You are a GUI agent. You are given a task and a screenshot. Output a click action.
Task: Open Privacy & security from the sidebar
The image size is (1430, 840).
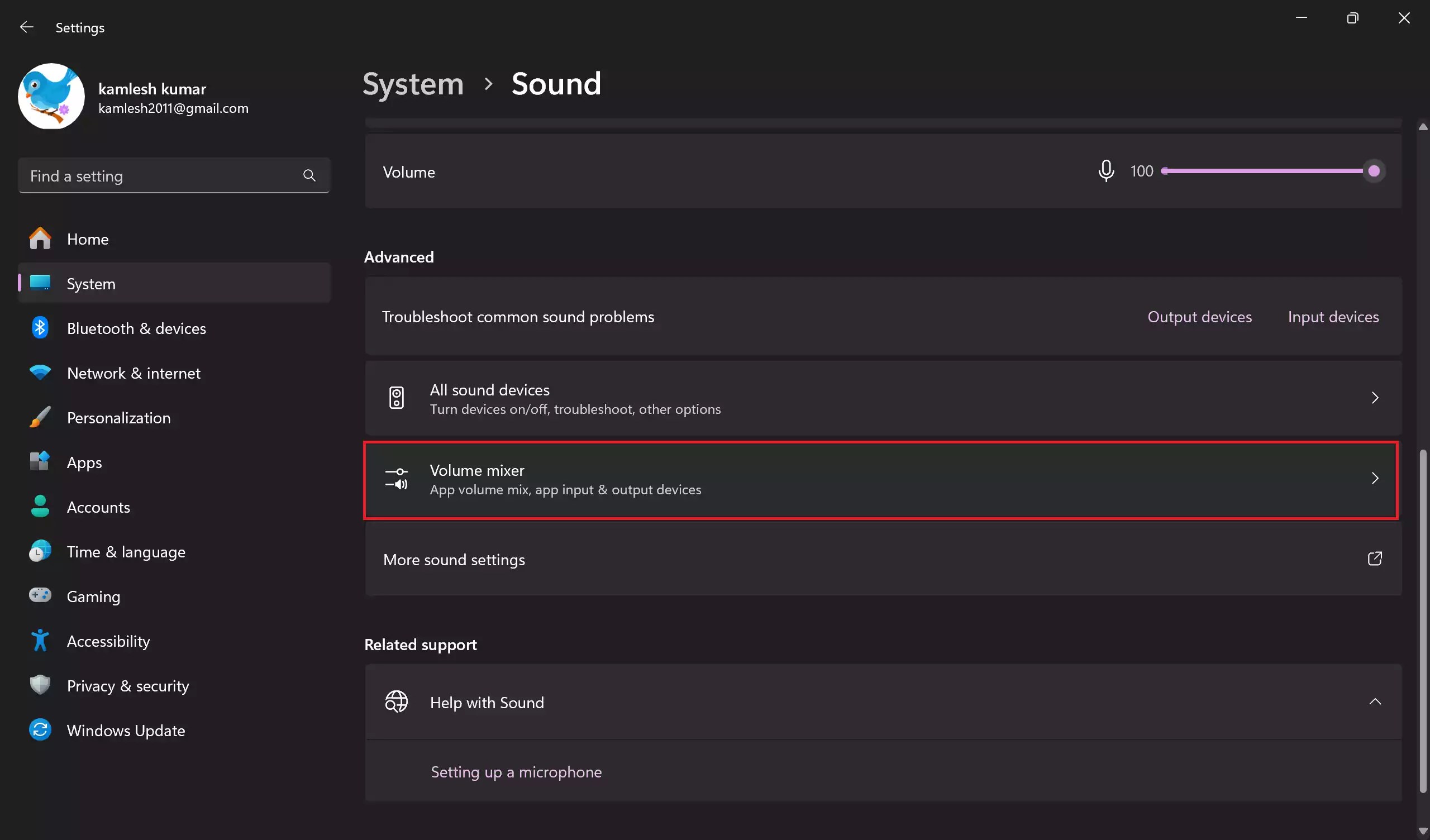[128, 685]
